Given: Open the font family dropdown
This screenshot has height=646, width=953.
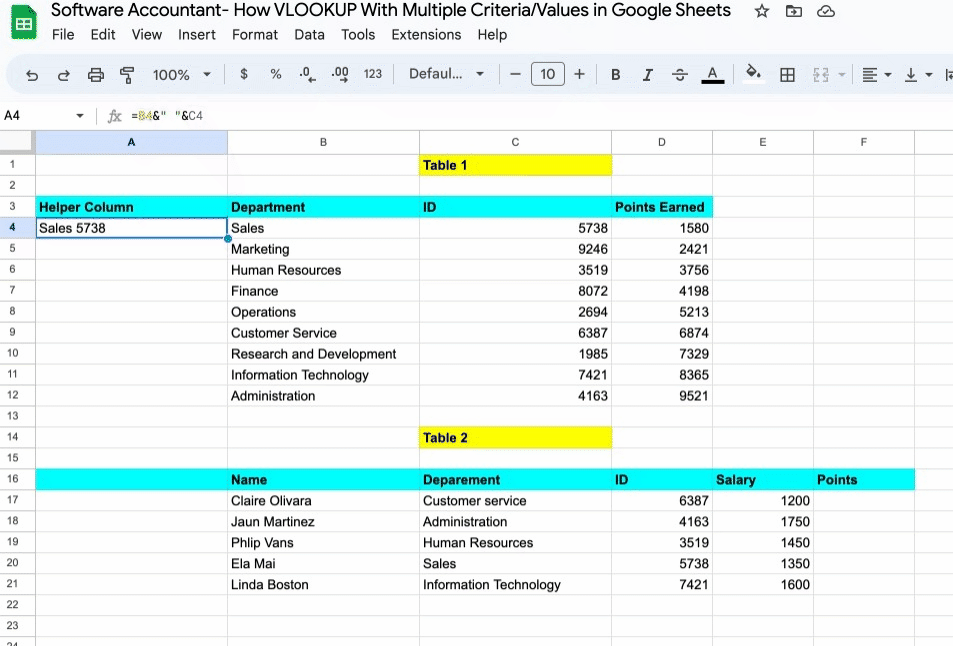Looking at the screenshot, I should click(x=446, y=74).
